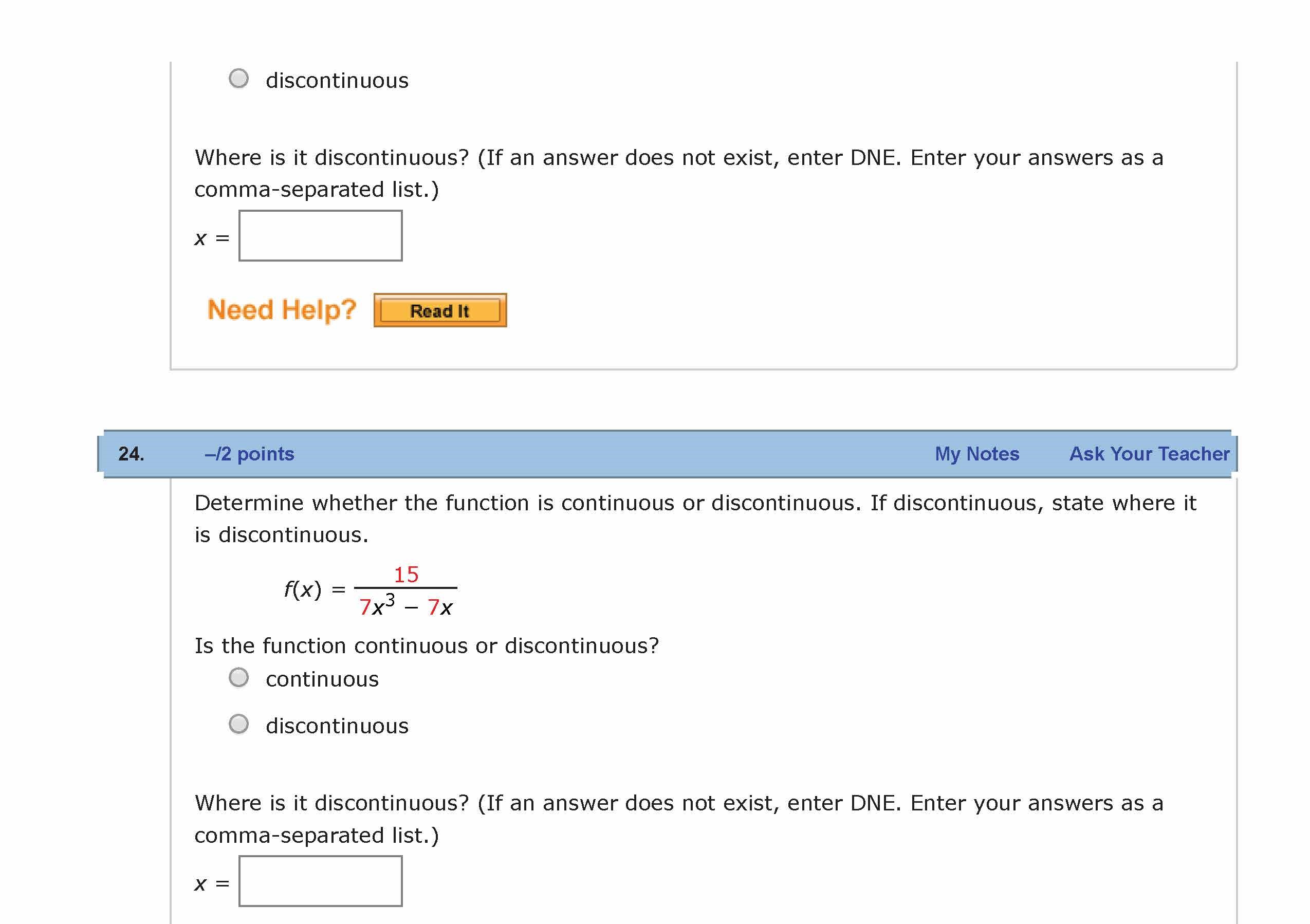This screenshot has width=1310, height=924.
Task: Select question 24's discontinuous radio button
Action: pyautogui.click(x=238, y=725)
